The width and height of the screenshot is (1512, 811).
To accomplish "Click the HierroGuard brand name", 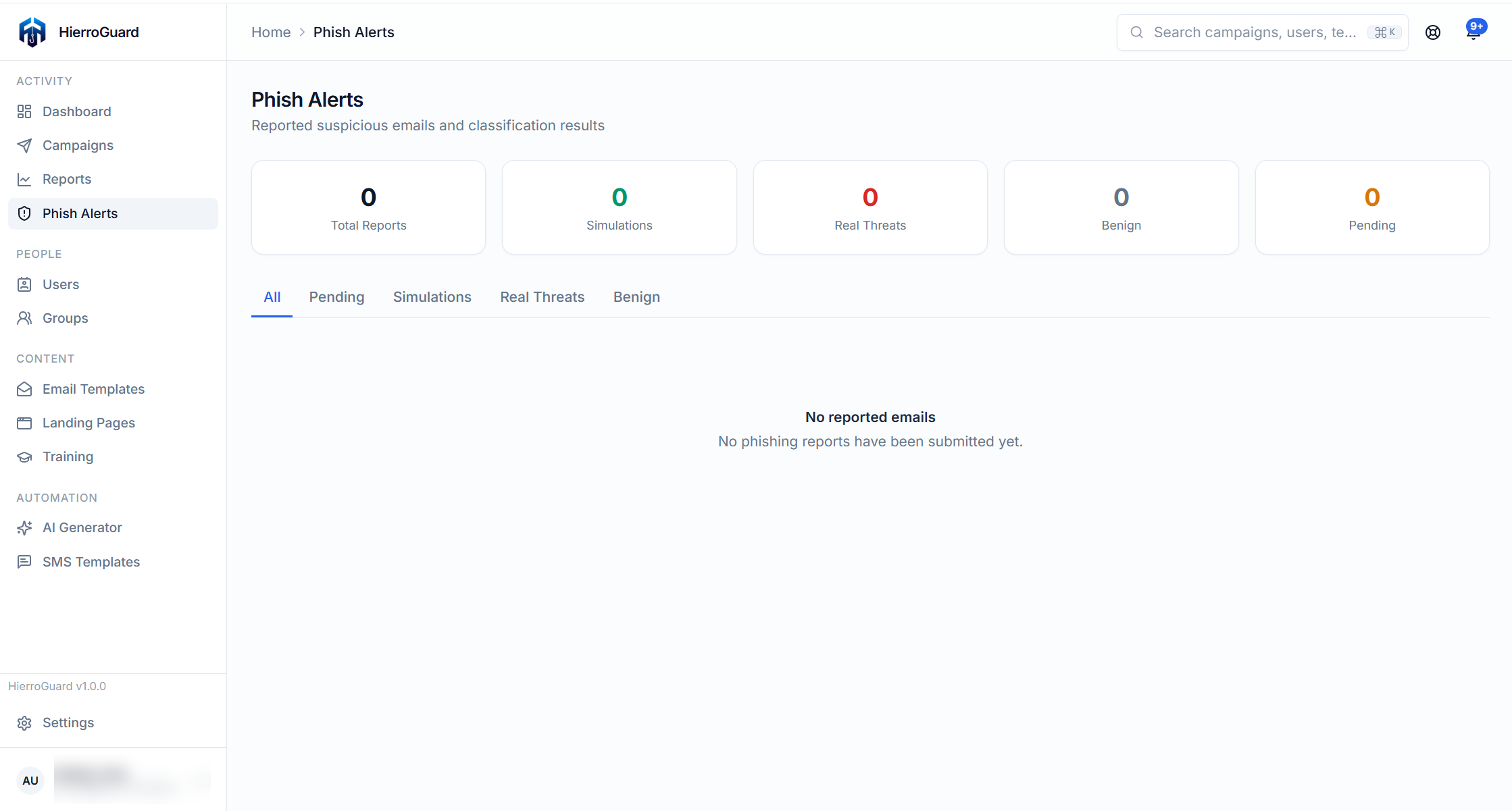I will [99, 32].
